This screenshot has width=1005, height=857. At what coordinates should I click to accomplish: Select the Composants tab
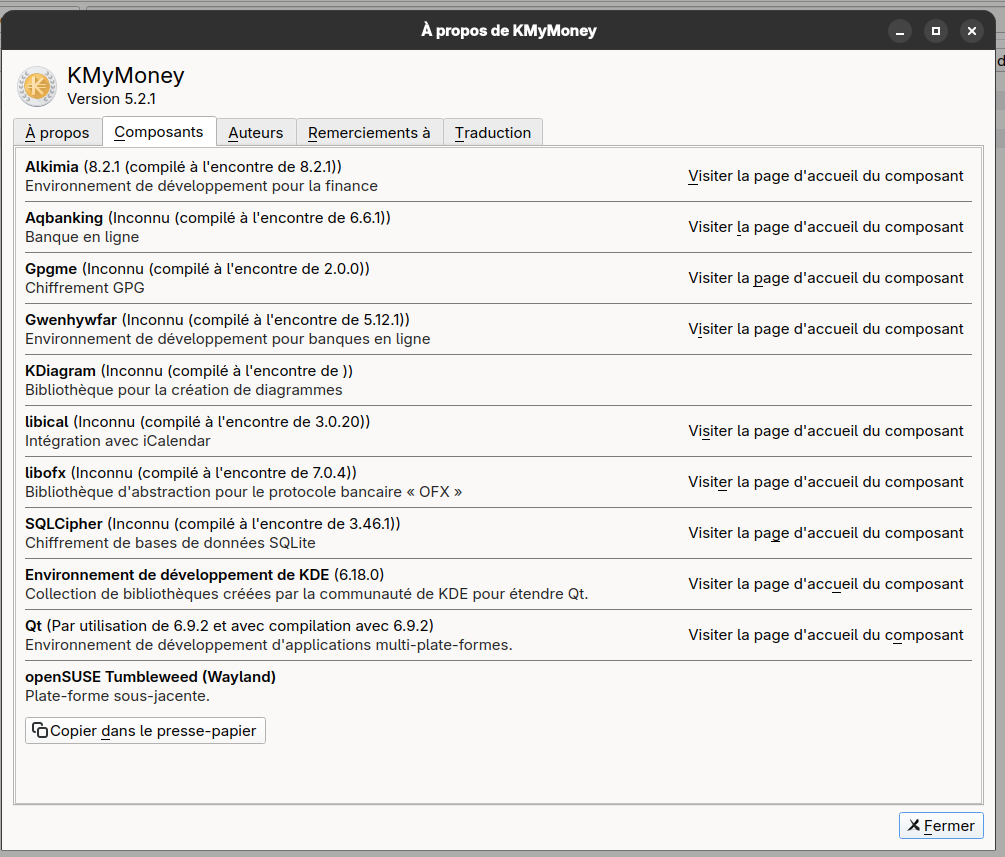click(159, 132)
